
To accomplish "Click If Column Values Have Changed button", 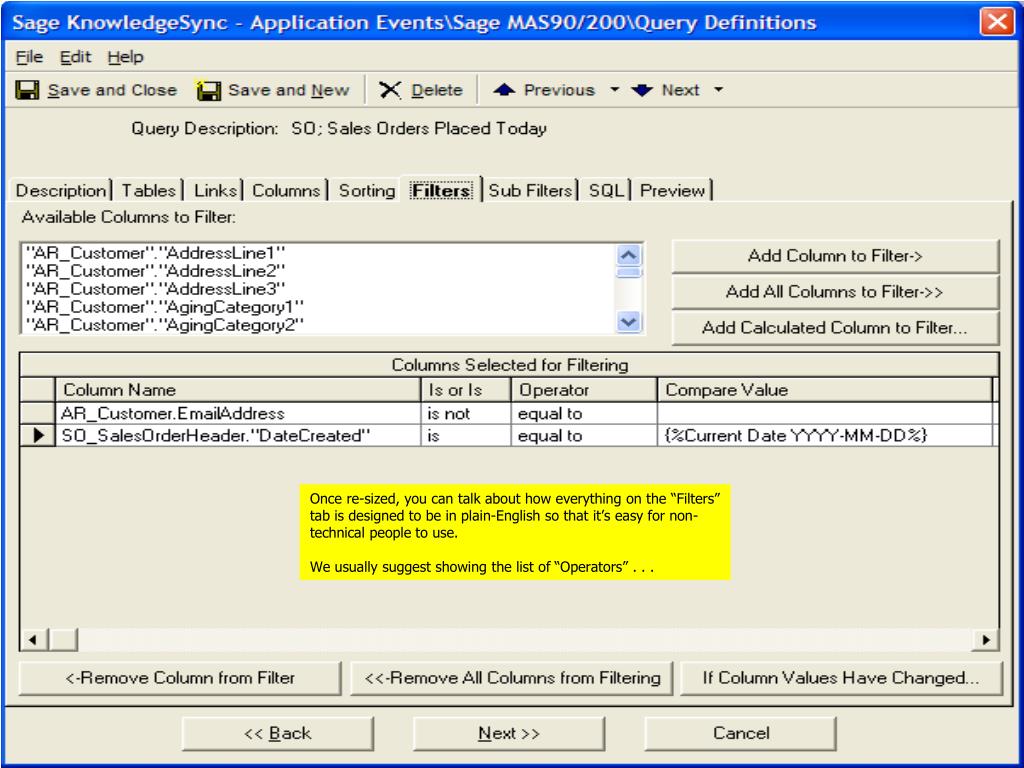I will click(x=841, y=678).
